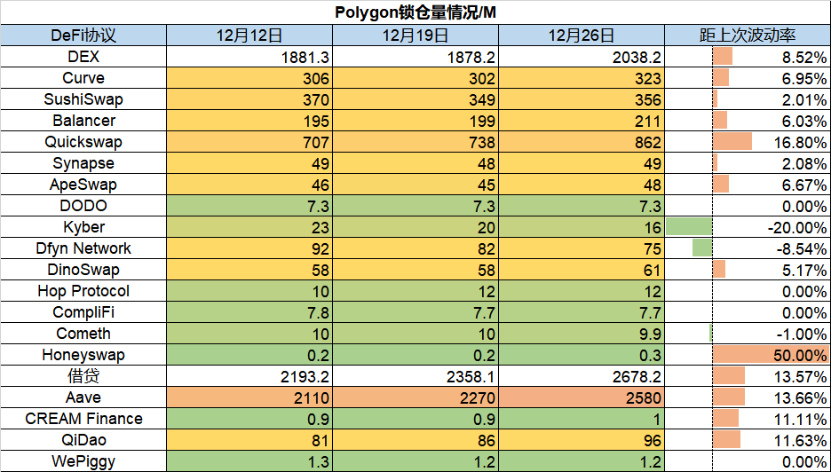Select Aave's value 2580

(x=581, y=397)
